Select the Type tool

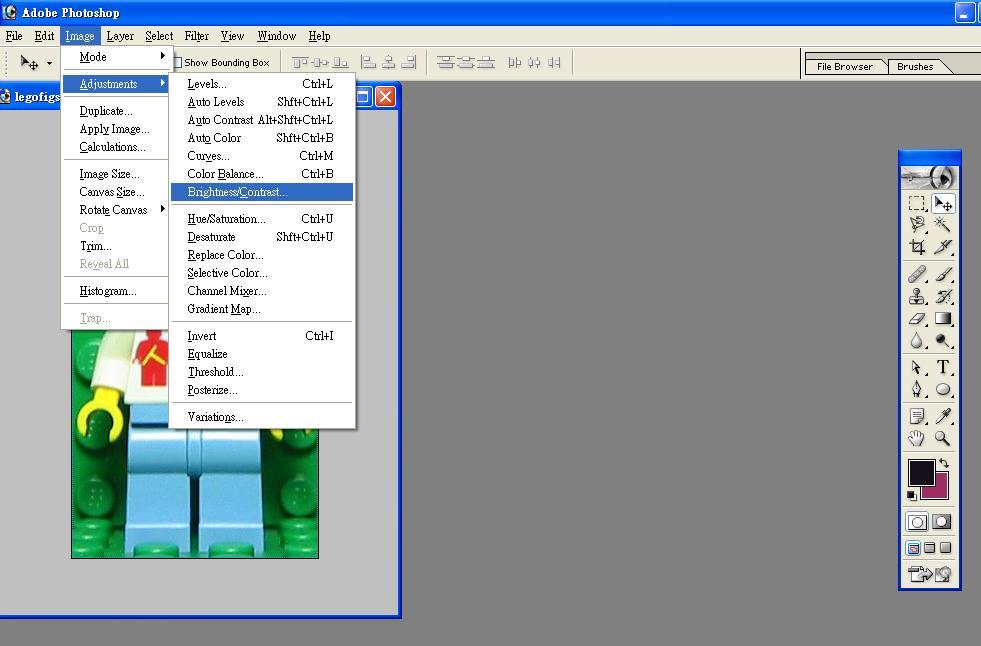click(943, 368)
